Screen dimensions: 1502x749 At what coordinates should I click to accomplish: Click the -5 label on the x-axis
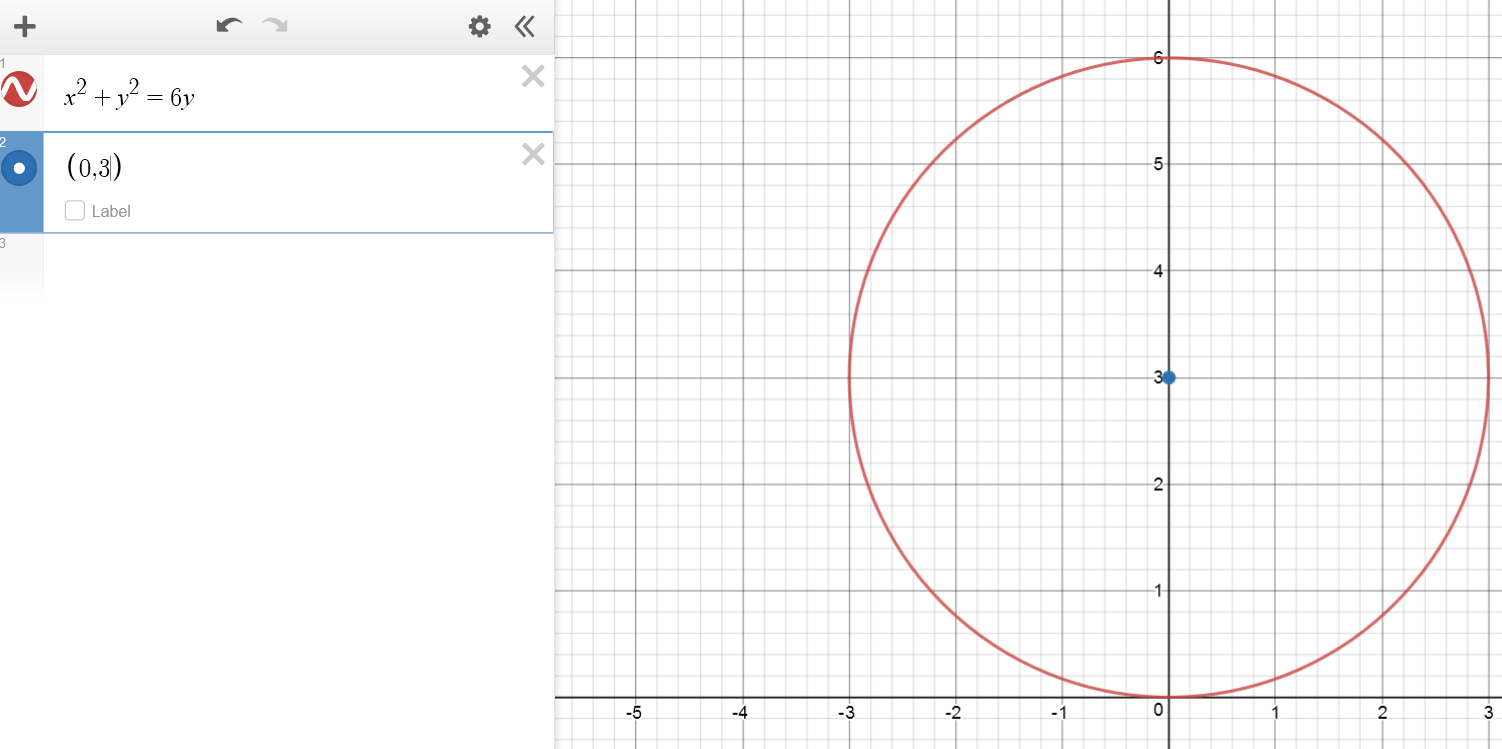pos(633,713)
